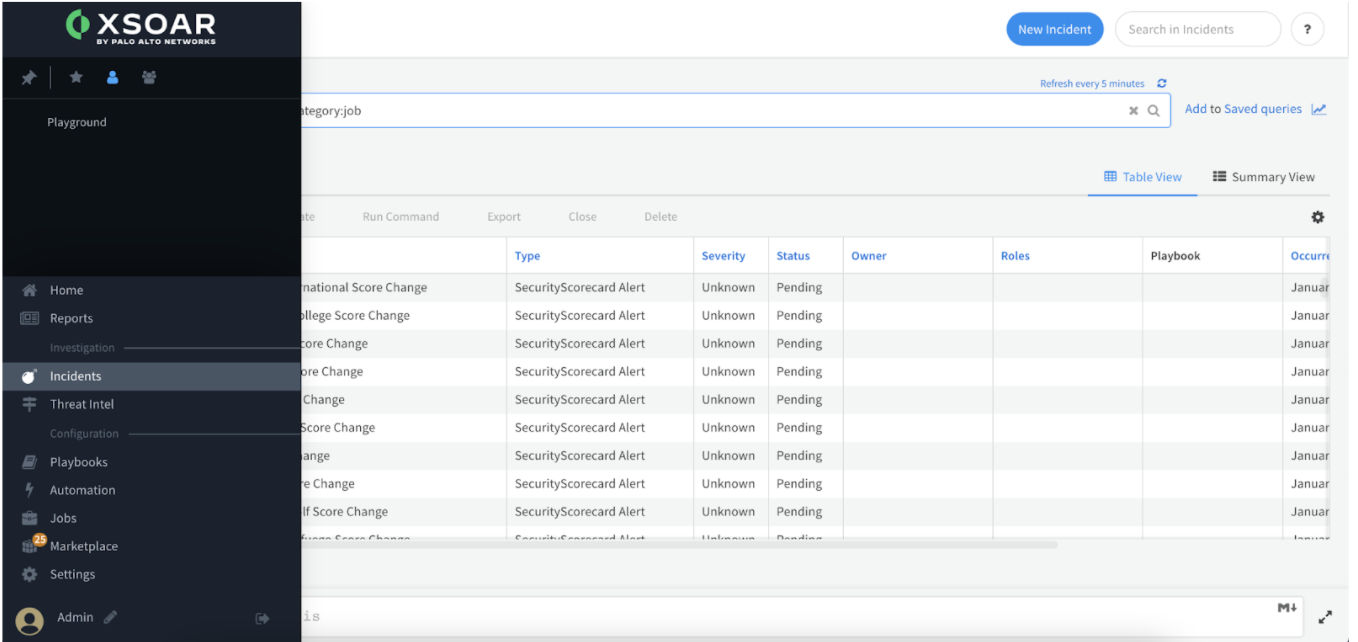Click the pencil edit icon beside Admin

(x=110, y=617)
